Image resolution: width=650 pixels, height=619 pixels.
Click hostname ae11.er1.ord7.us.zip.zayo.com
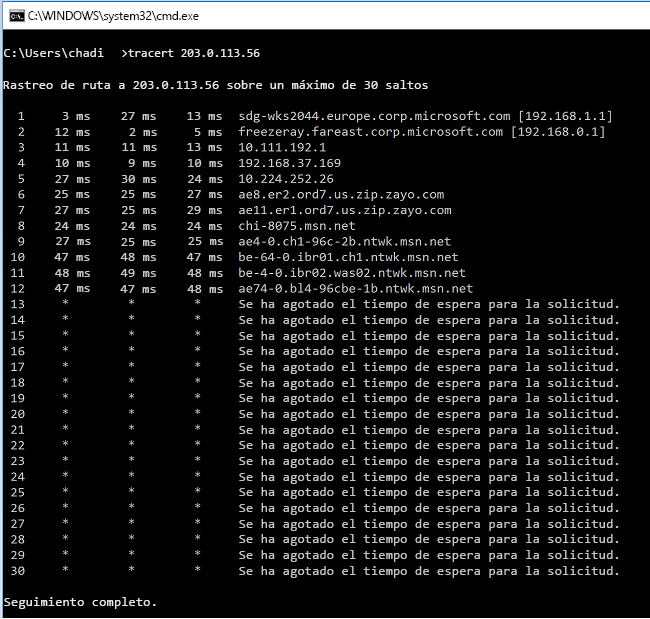(345, 210)
